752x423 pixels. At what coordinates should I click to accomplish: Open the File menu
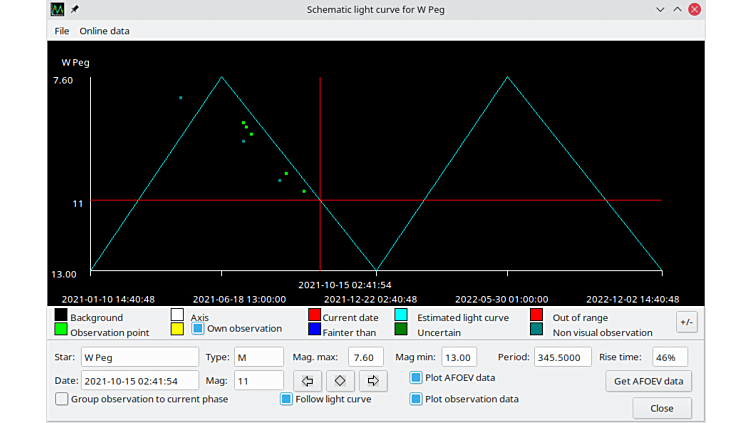[62, 31]
